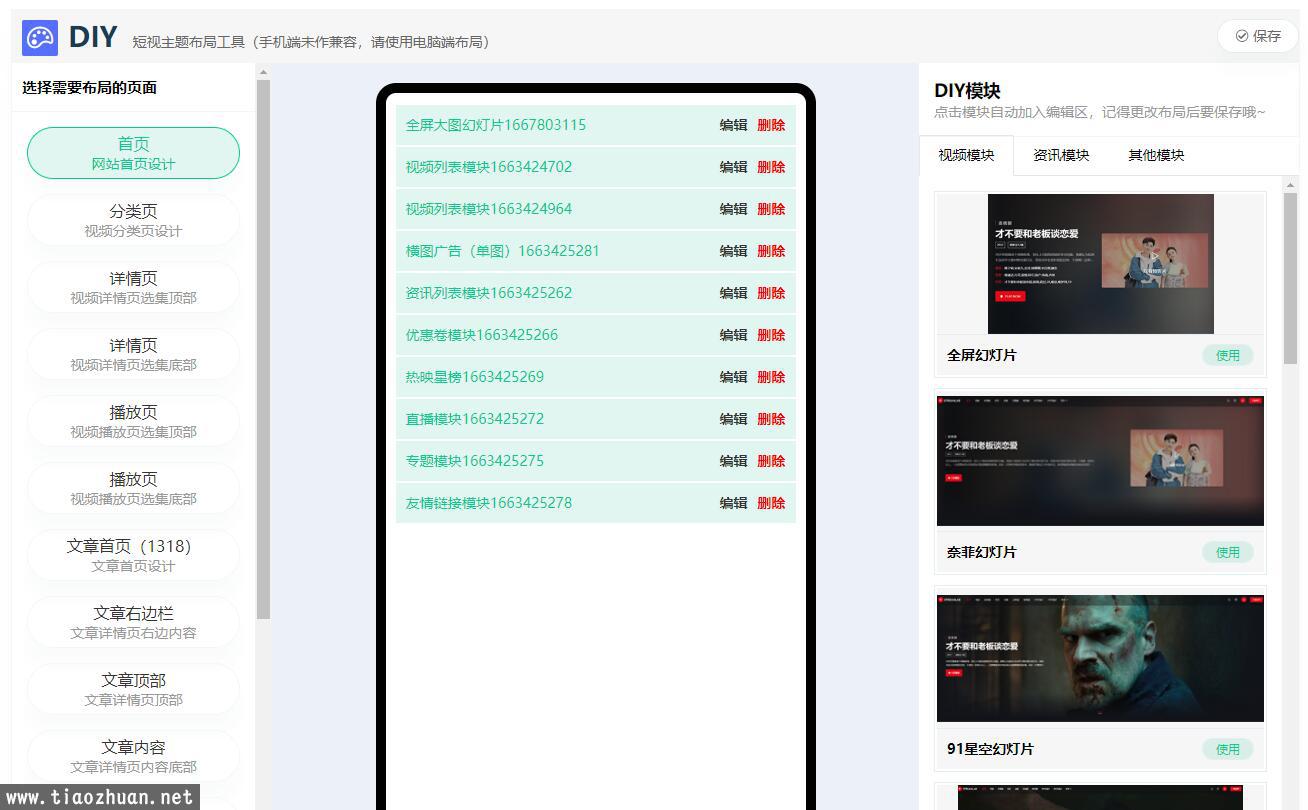Viewport: 1308px width, 810px height.
Task: Delete 优惠卷模块1663425266
Action: coord(771,335)
